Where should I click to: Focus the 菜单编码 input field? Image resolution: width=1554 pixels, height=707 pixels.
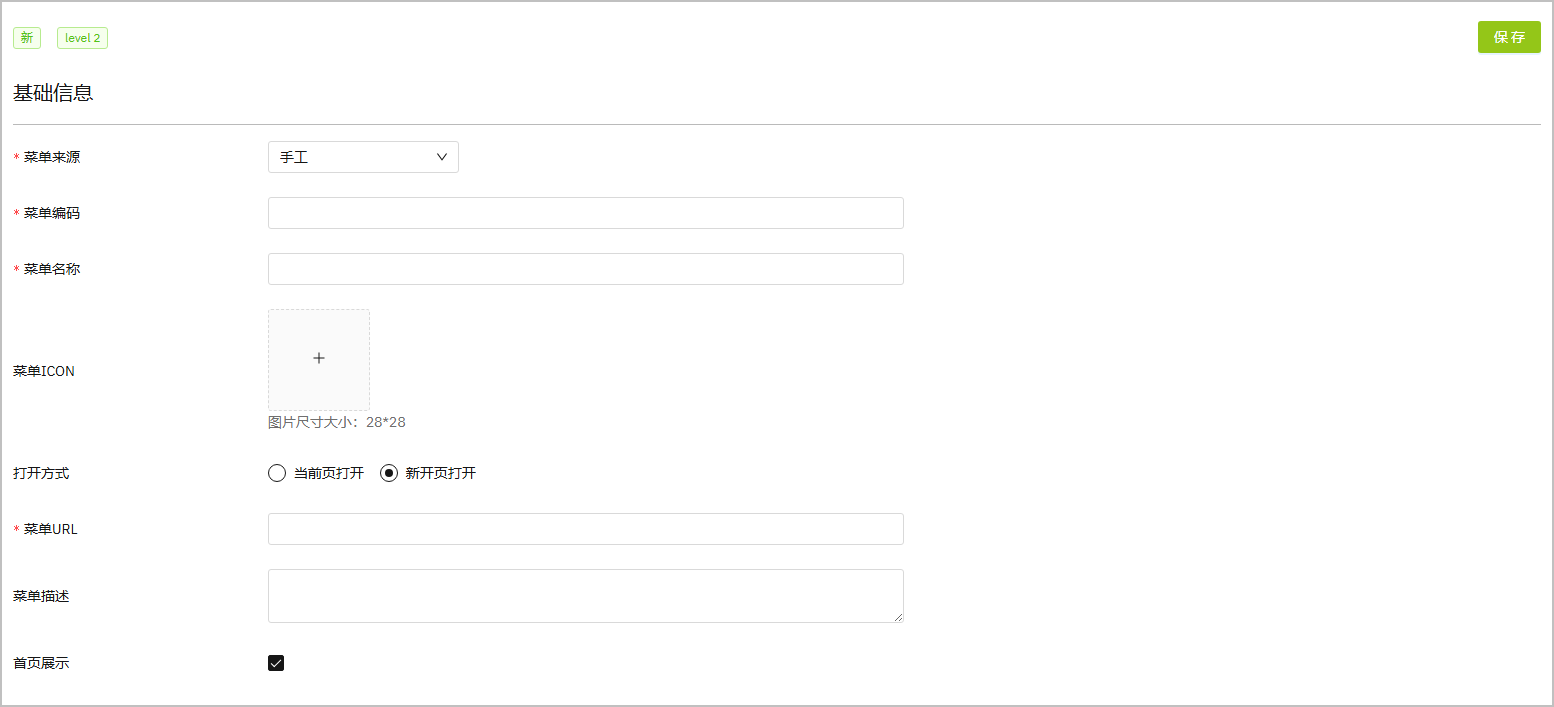click(x=585, y=213)
